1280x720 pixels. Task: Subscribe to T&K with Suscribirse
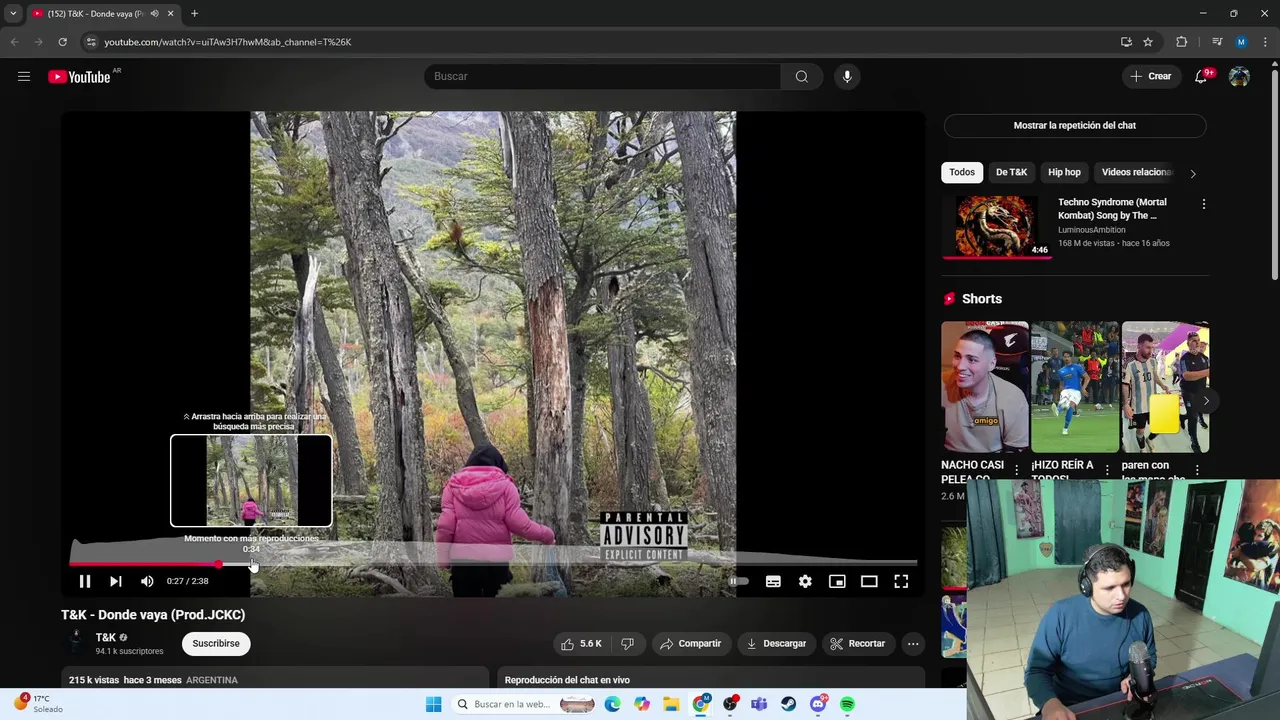tap(216, 644)
